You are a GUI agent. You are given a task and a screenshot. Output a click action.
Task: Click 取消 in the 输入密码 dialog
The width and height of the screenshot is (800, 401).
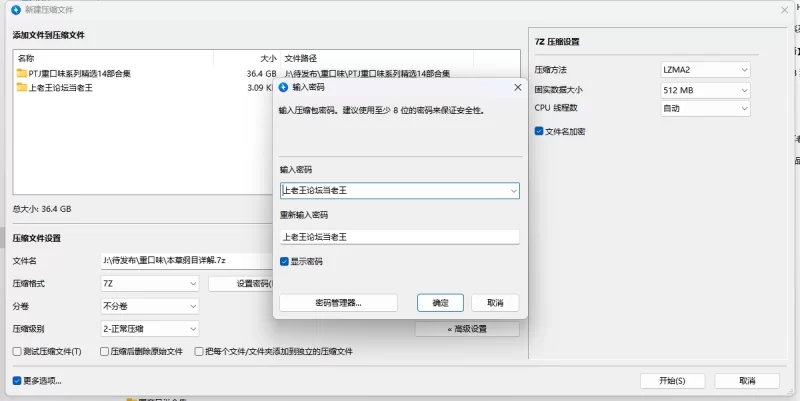(495, 303)
